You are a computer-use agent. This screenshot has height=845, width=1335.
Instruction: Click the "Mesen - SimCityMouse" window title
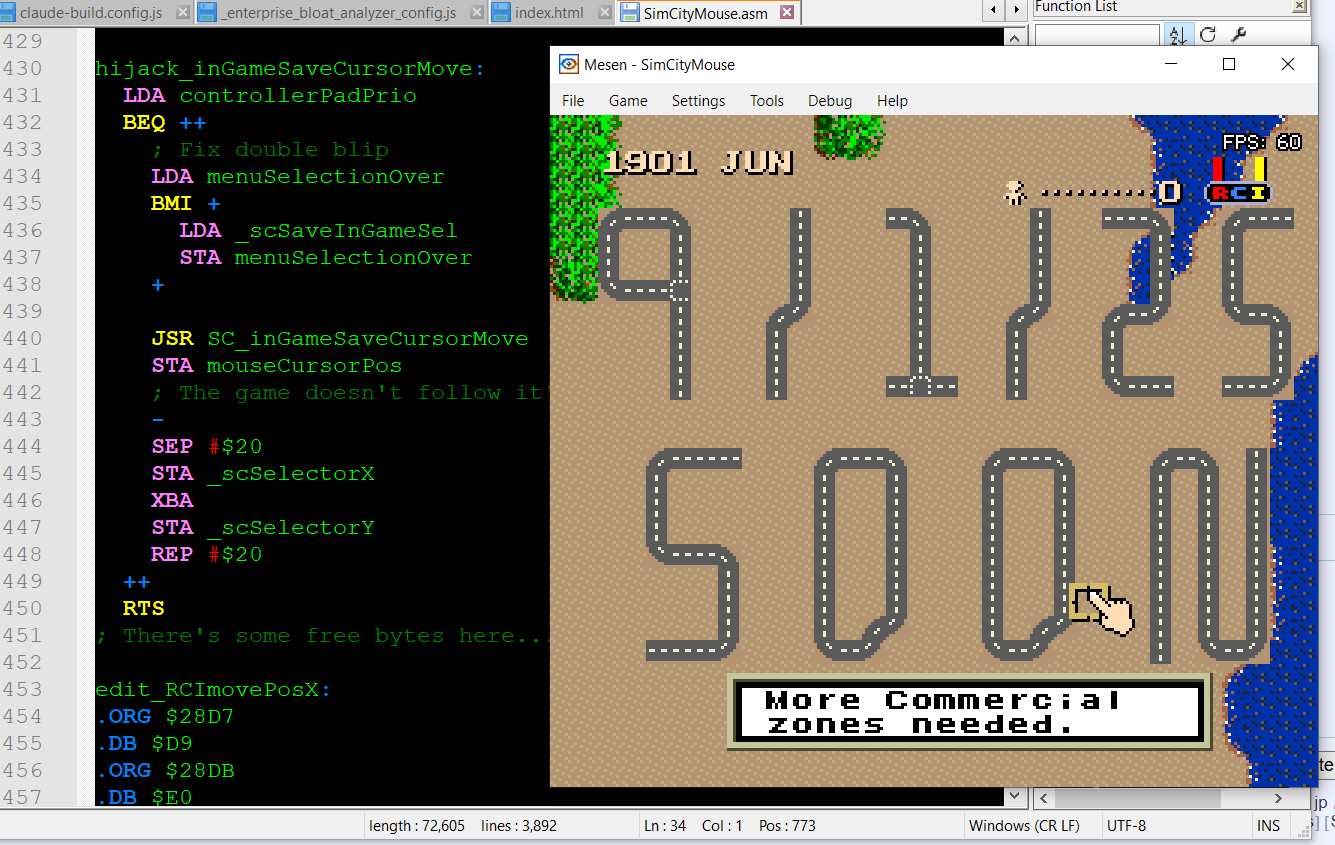(660, 65)
